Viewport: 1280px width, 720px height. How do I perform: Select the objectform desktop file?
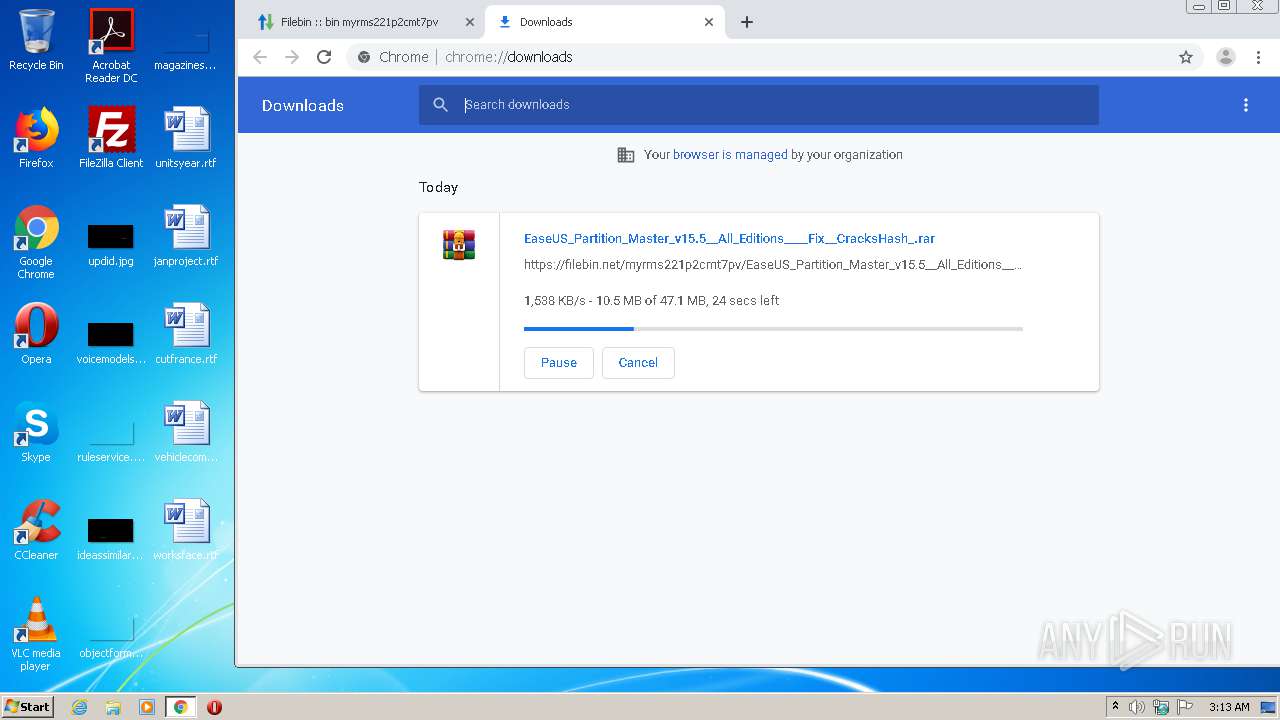(x=111, y=635)
